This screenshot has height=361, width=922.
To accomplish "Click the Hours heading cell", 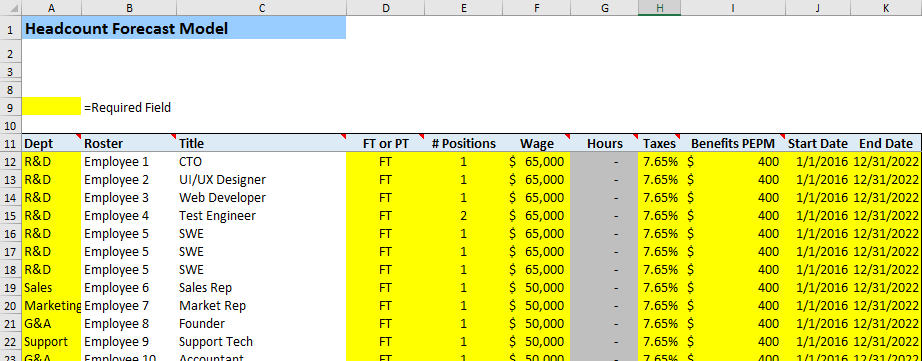I will point(604,143).
